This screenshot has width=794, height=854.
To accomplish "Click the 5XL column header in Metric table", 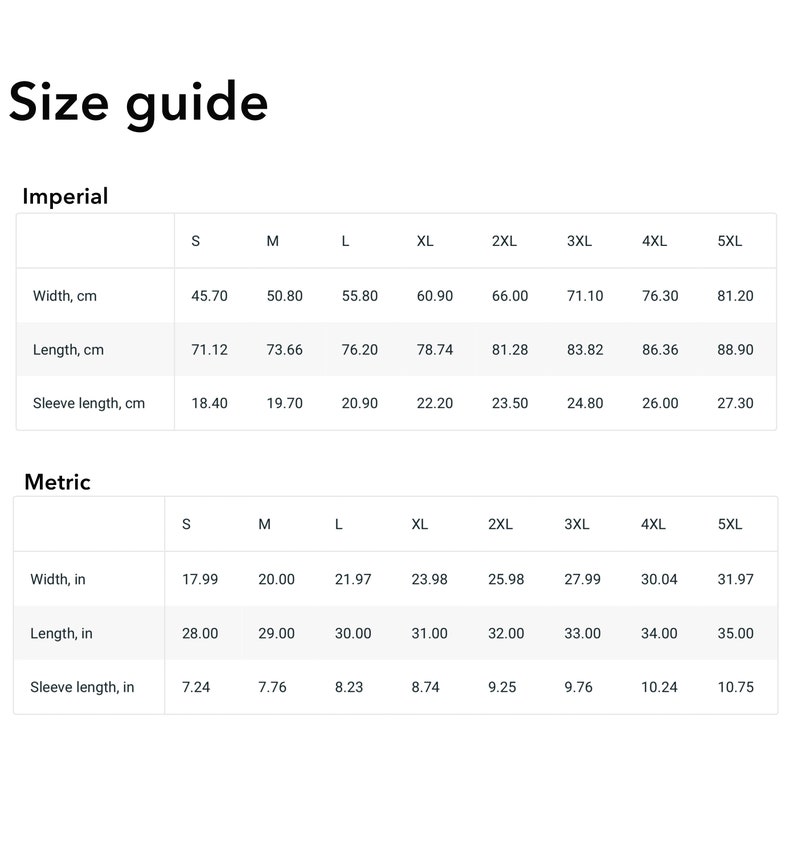I will point(730,524).
